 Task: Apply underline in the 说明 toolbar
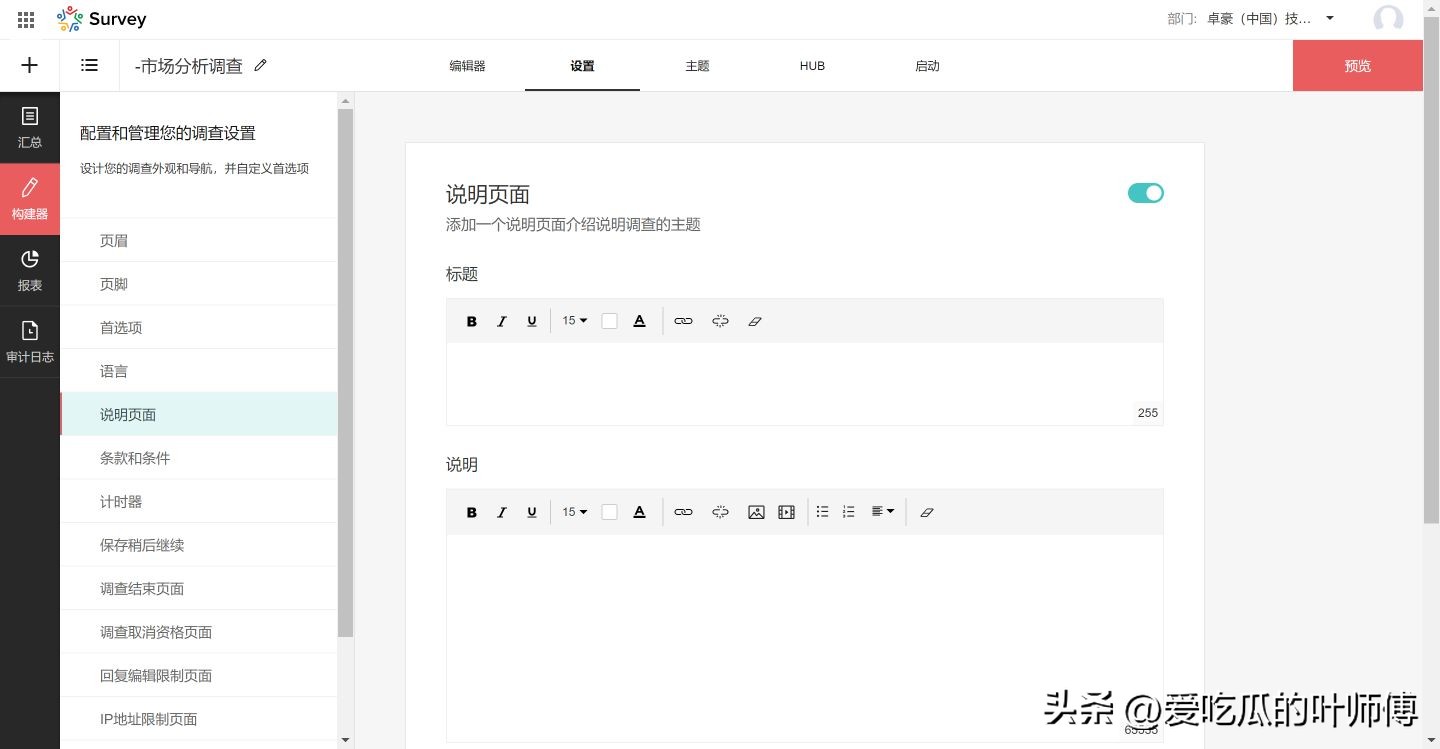point(531,511)
